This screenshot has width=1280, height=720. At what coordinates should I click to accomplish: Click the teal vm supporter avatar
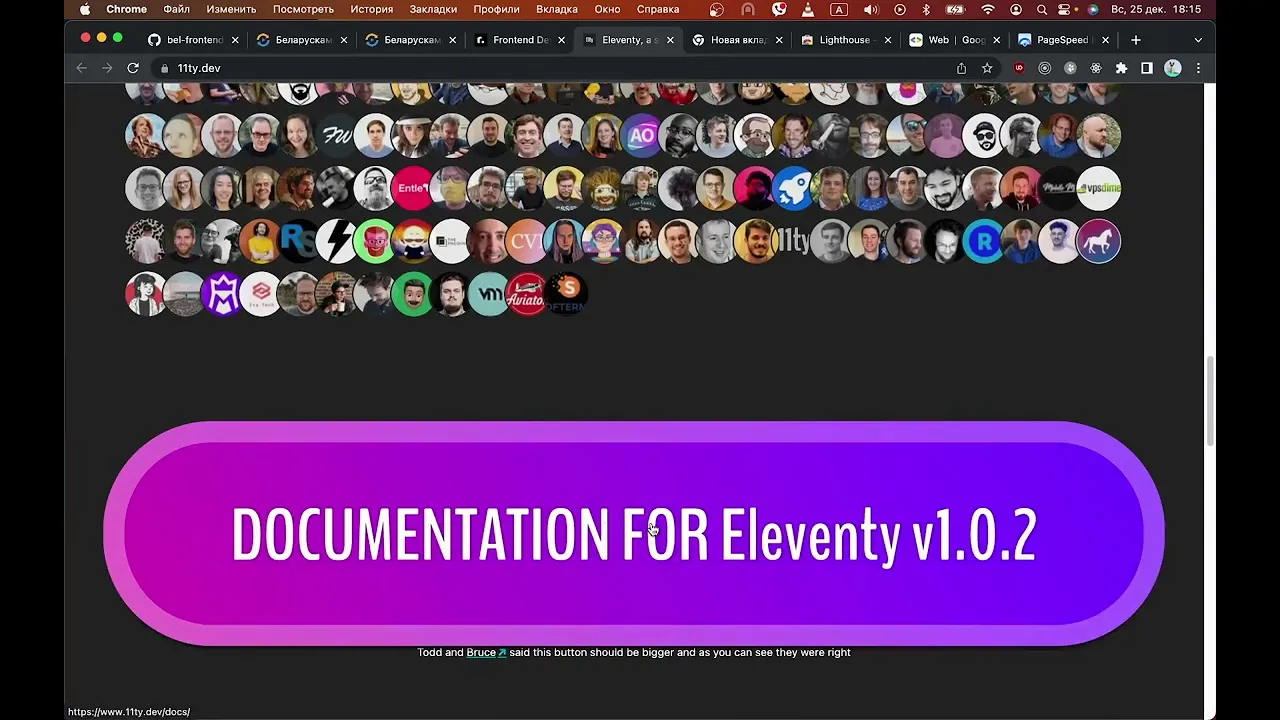click(x=488, y=294)
